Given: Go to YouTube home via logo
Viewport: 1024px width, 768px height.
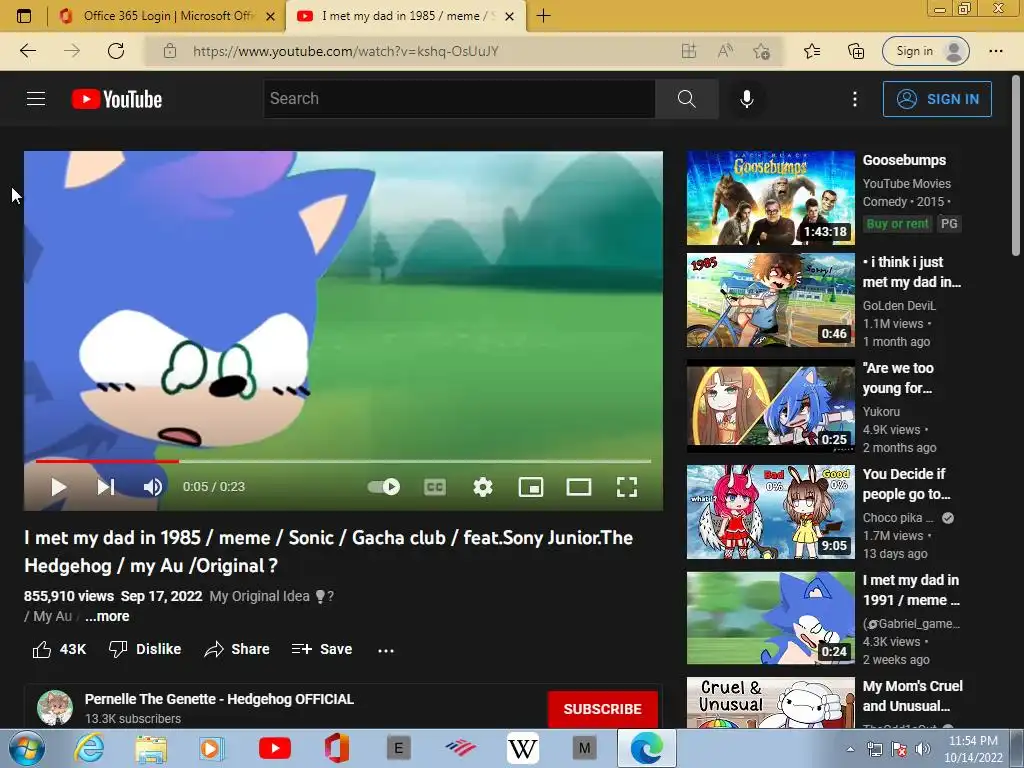Looking at the screenshot, I should pos(117,99).
